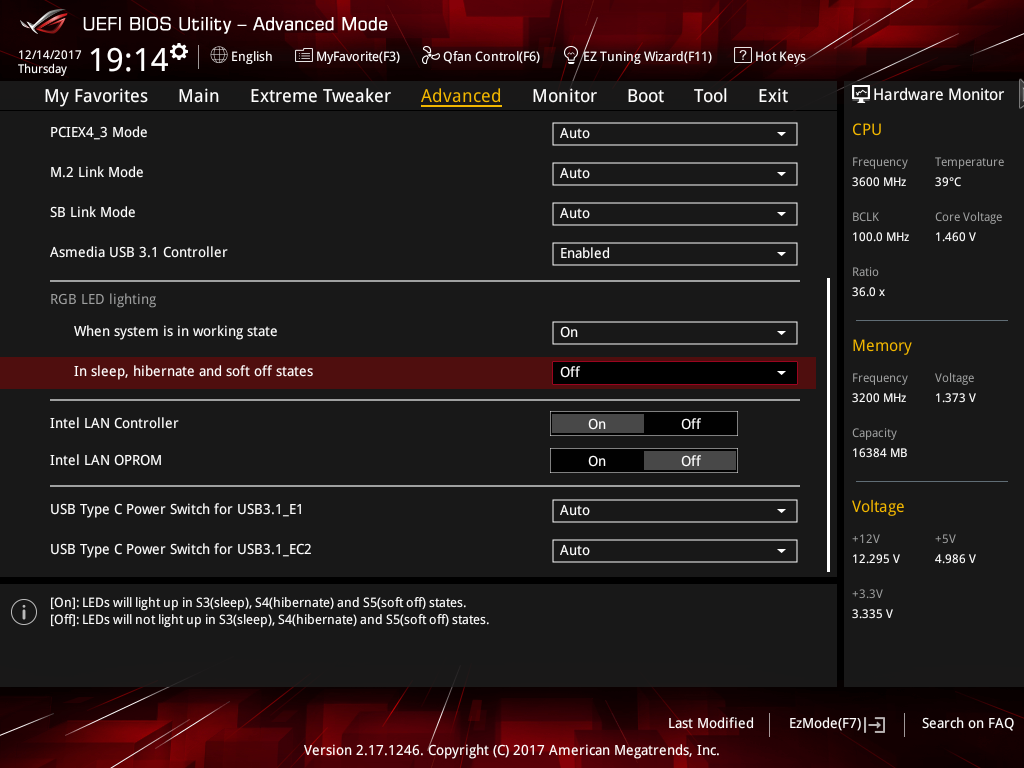Open USB3.1_EC2 Power Switch dropdown

pos(675,551)
